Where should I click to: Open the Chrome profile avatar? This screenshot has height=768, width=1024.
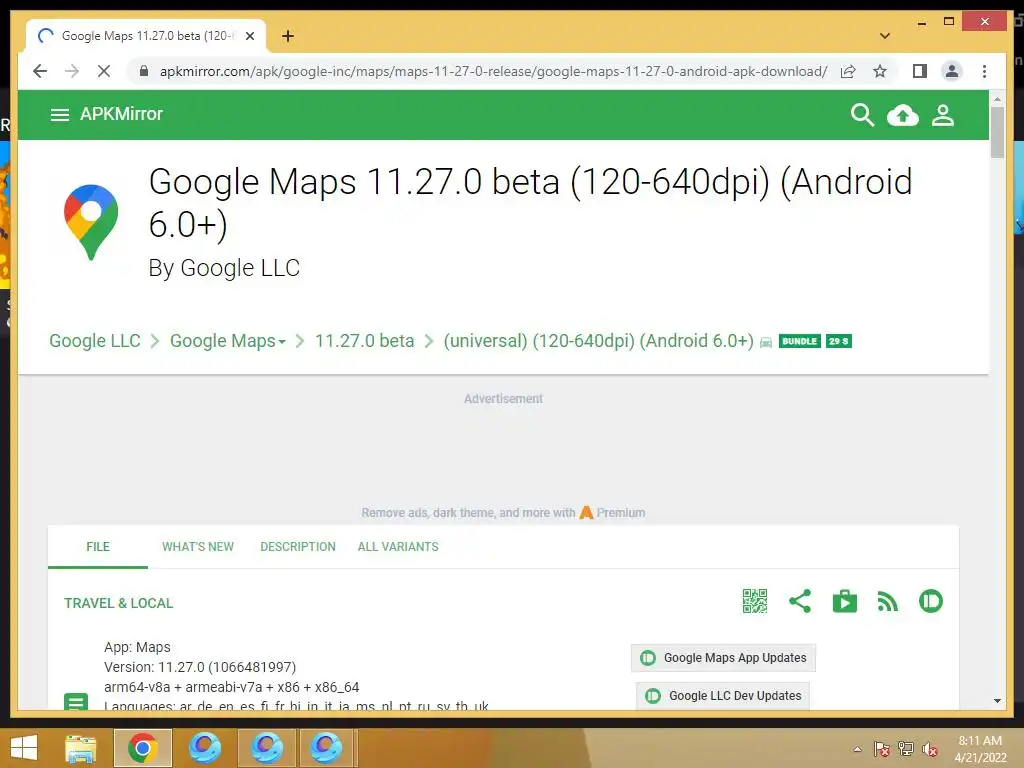click(952, 71)
